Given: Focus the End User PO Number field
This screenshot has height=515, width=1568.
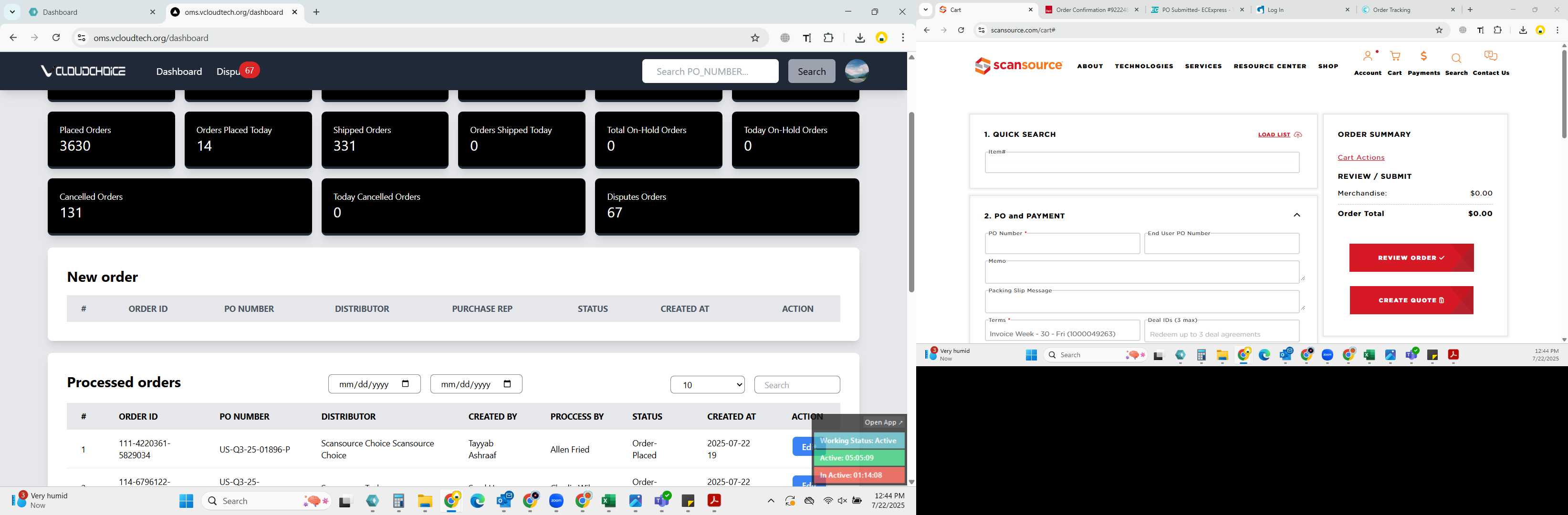Looking at the screenshot, I should 1222,243.
